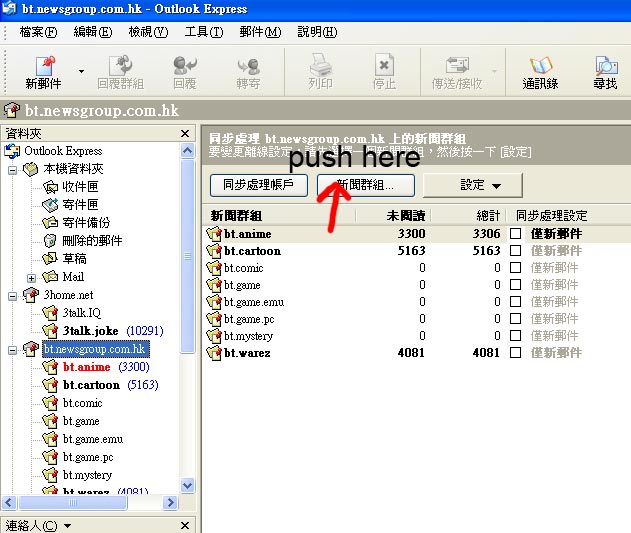The height and width of the screenshot is (533, 631).
Task: Select the Outlook Express root icon
Action: [12, 151]
